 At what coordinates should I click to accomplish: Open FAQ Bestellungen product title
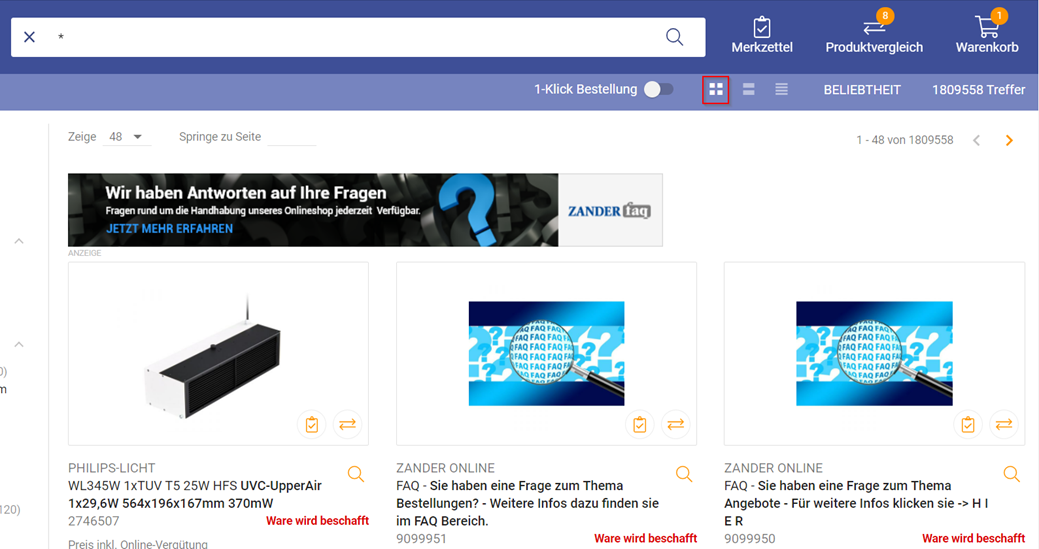527,503
